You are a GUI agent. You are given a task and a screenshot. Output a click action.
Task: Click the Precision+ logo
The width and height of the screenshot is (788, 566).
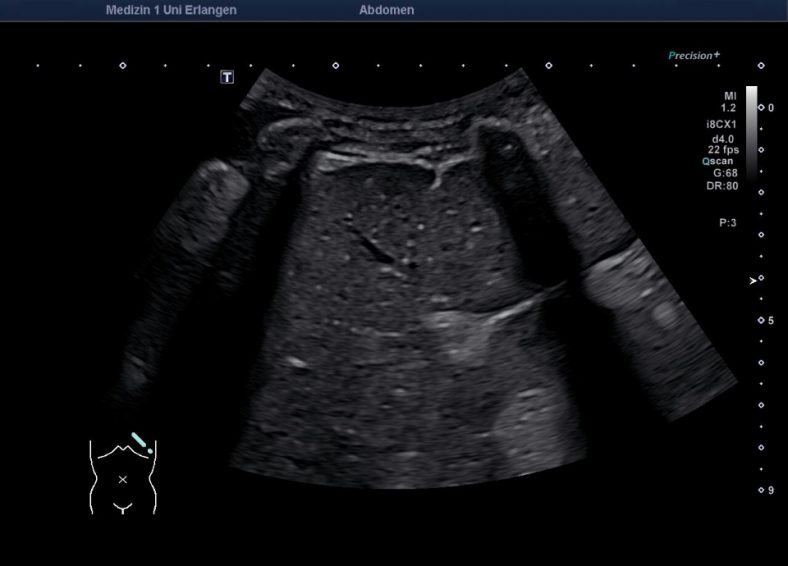click(694, 56)
